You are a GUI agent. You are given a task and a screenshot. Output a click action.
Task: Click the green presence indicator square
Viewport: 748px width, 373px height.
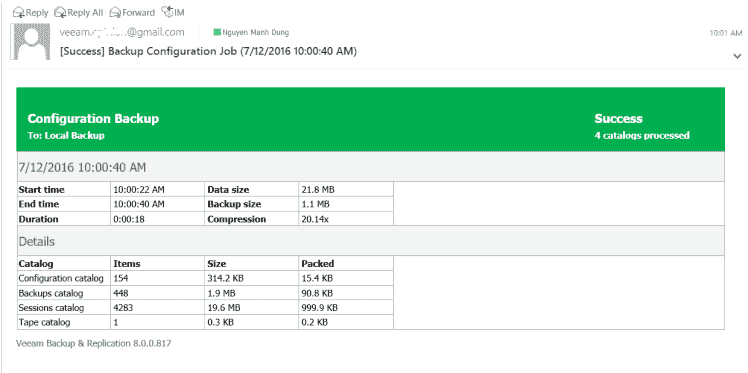217,32
